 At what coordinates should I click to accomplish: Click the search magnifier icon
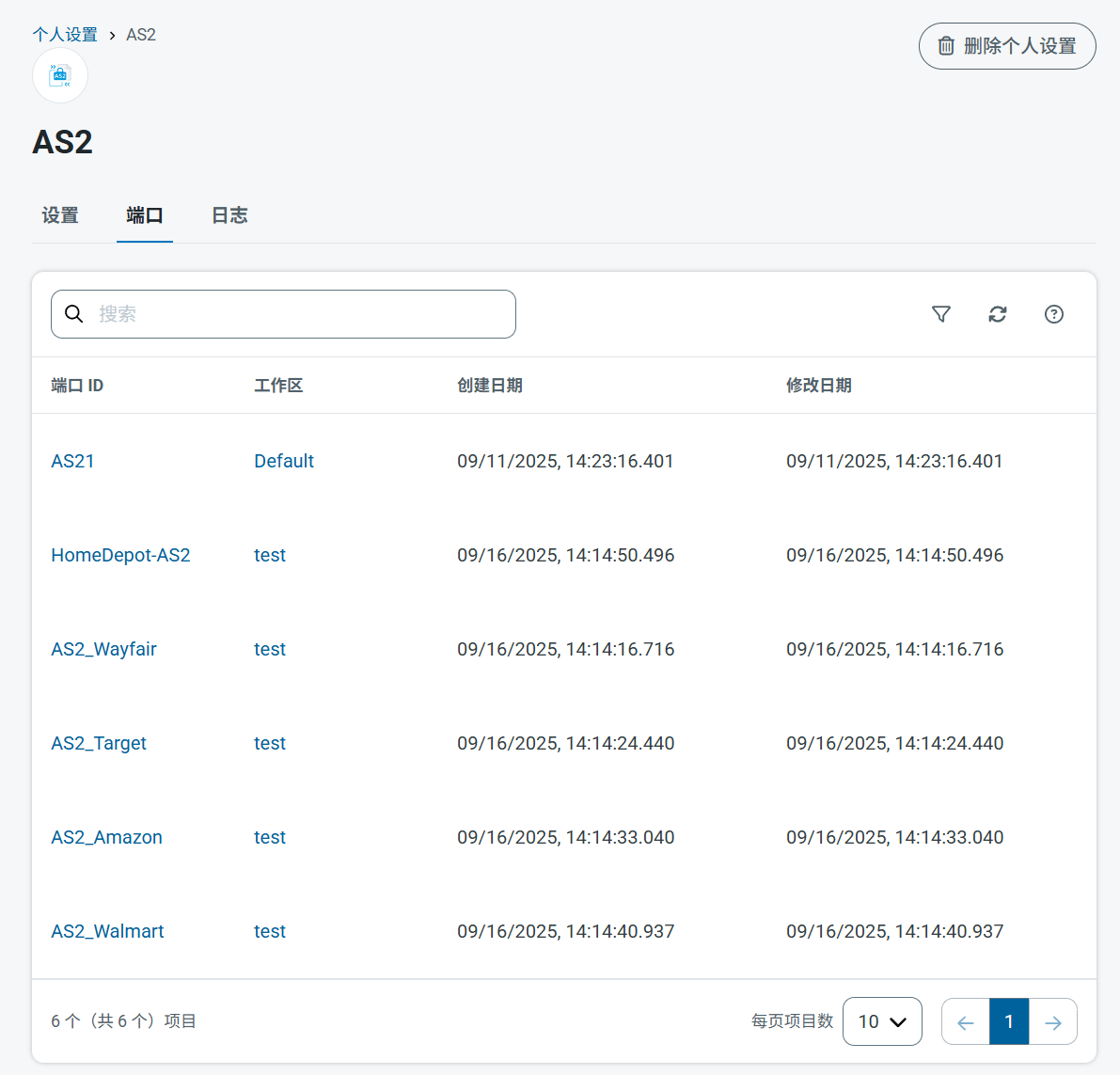(73, 313)
